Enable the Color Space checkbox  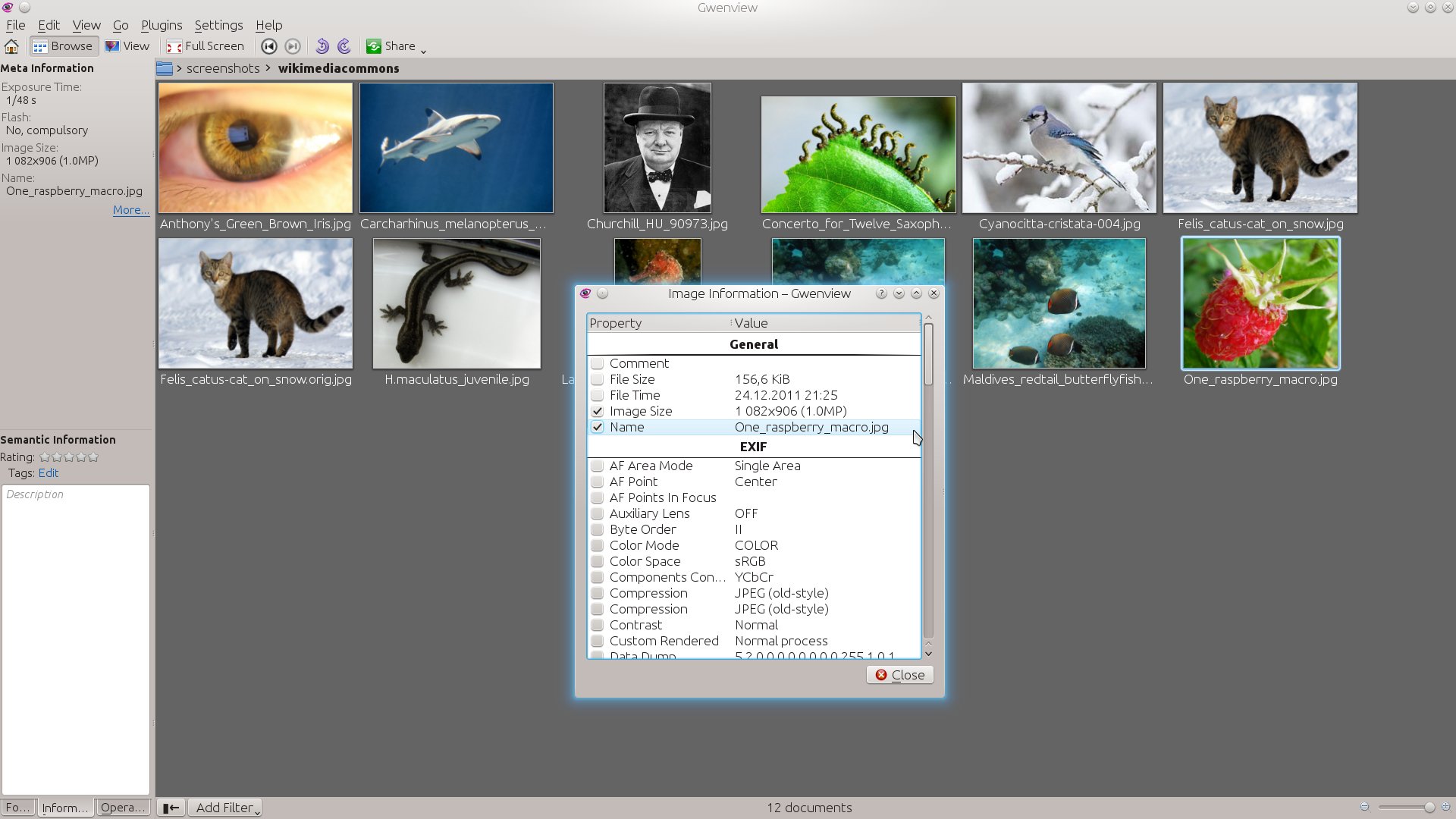tap(598, 561)
